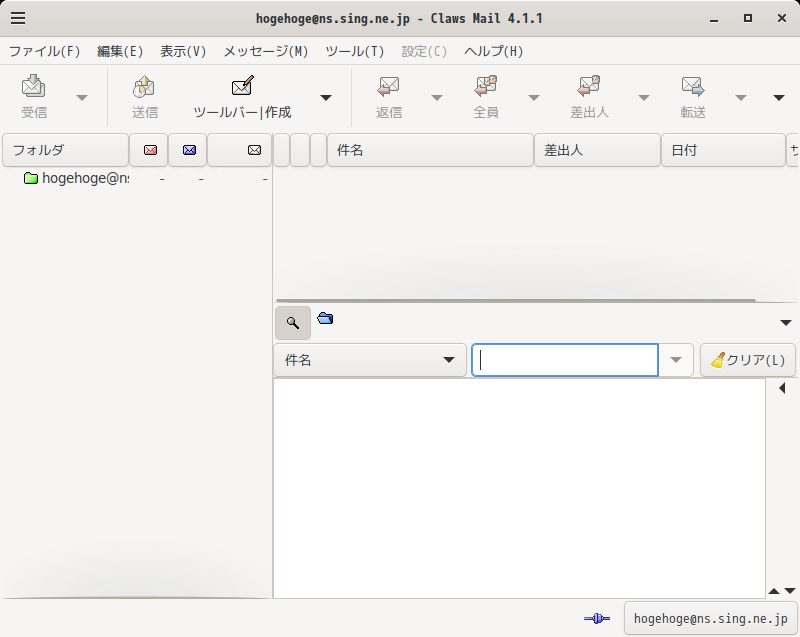Click the down arrow below the message pane
Screen dimensions: 800x637
(x=790, y=591)
